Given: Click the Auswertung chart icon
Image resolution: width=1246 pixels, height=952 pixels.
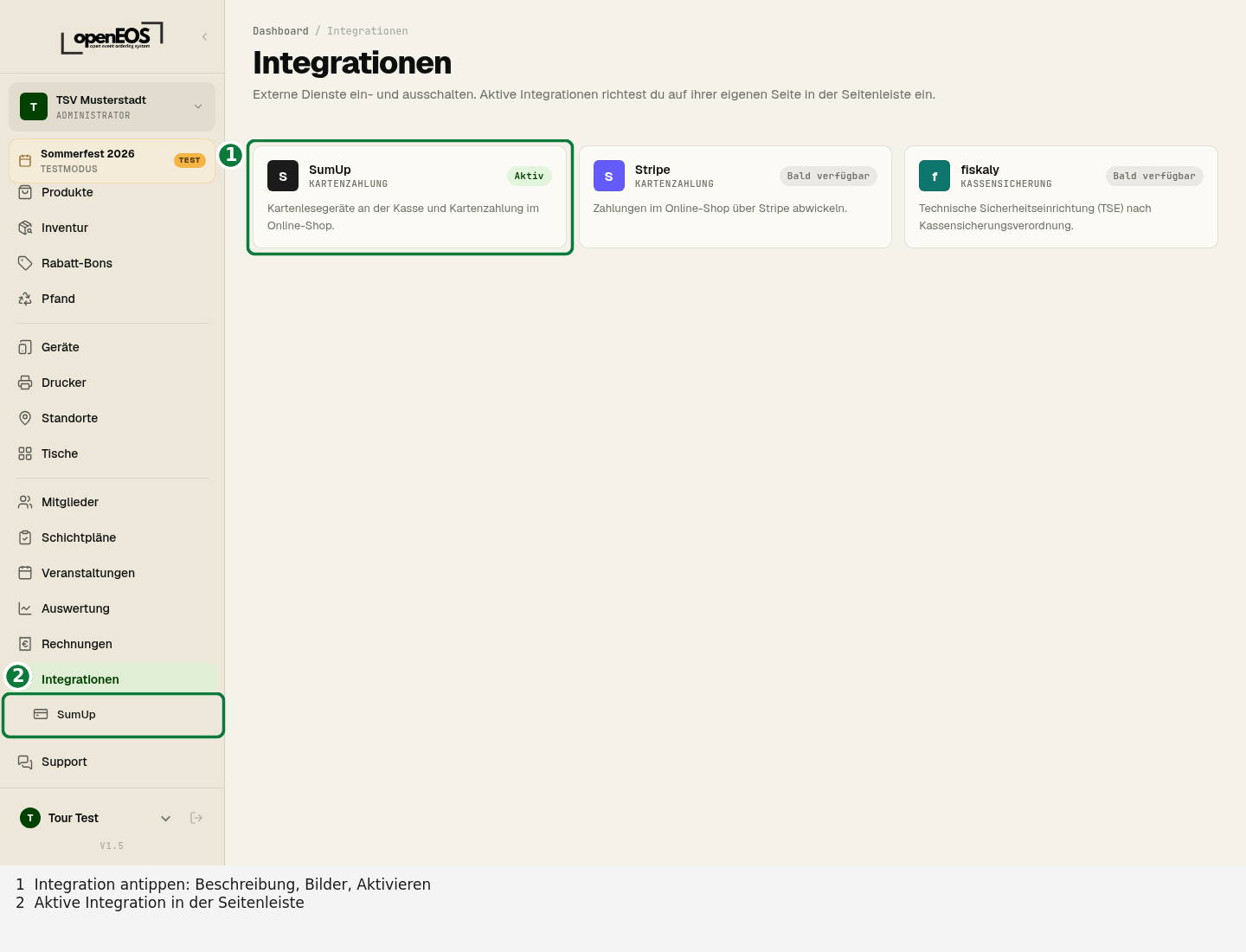Looking at the screenshot, I should [x=25, y=608].
